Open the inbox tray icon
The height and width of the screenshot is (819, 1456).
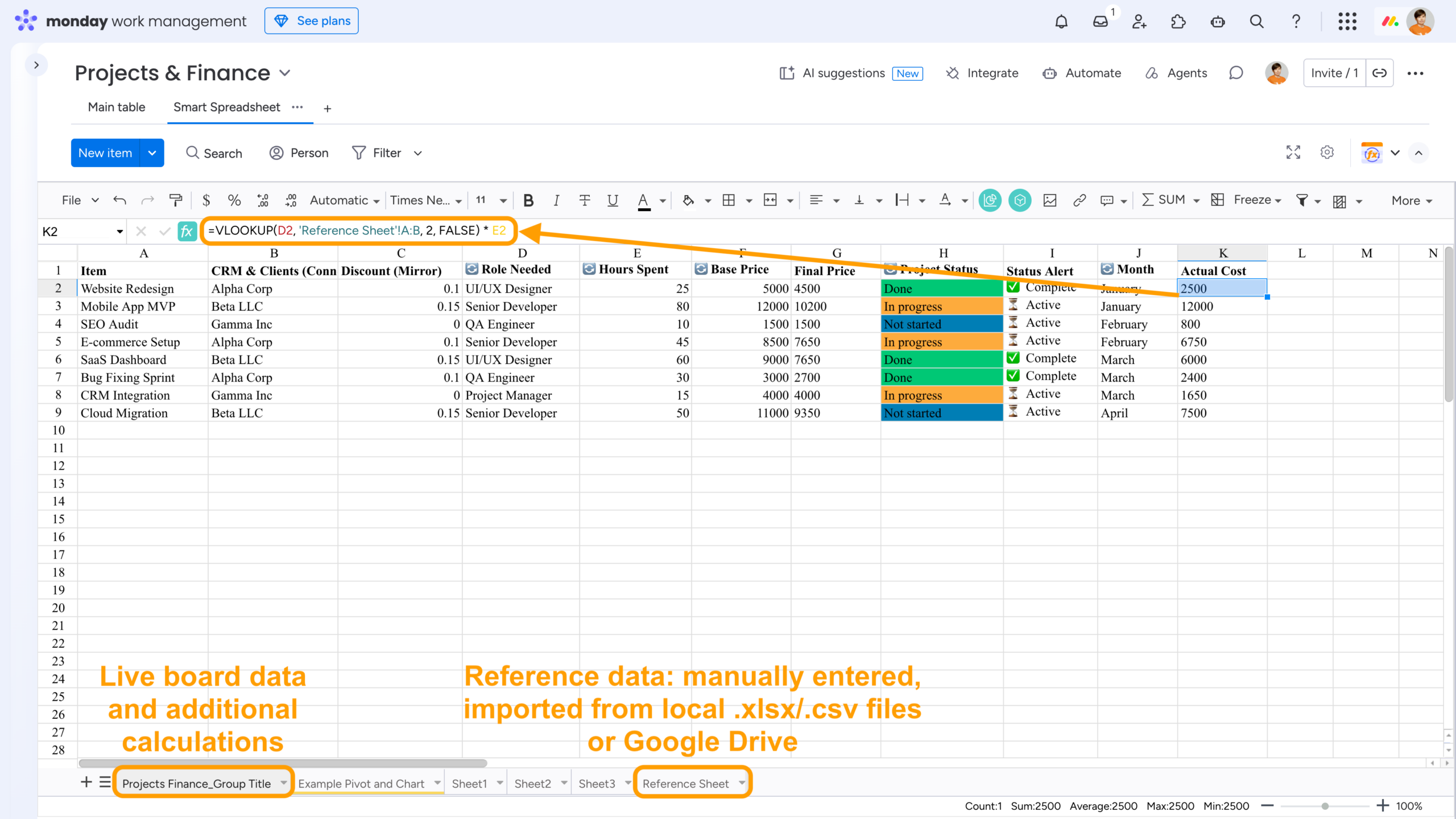click(1101, 22)
